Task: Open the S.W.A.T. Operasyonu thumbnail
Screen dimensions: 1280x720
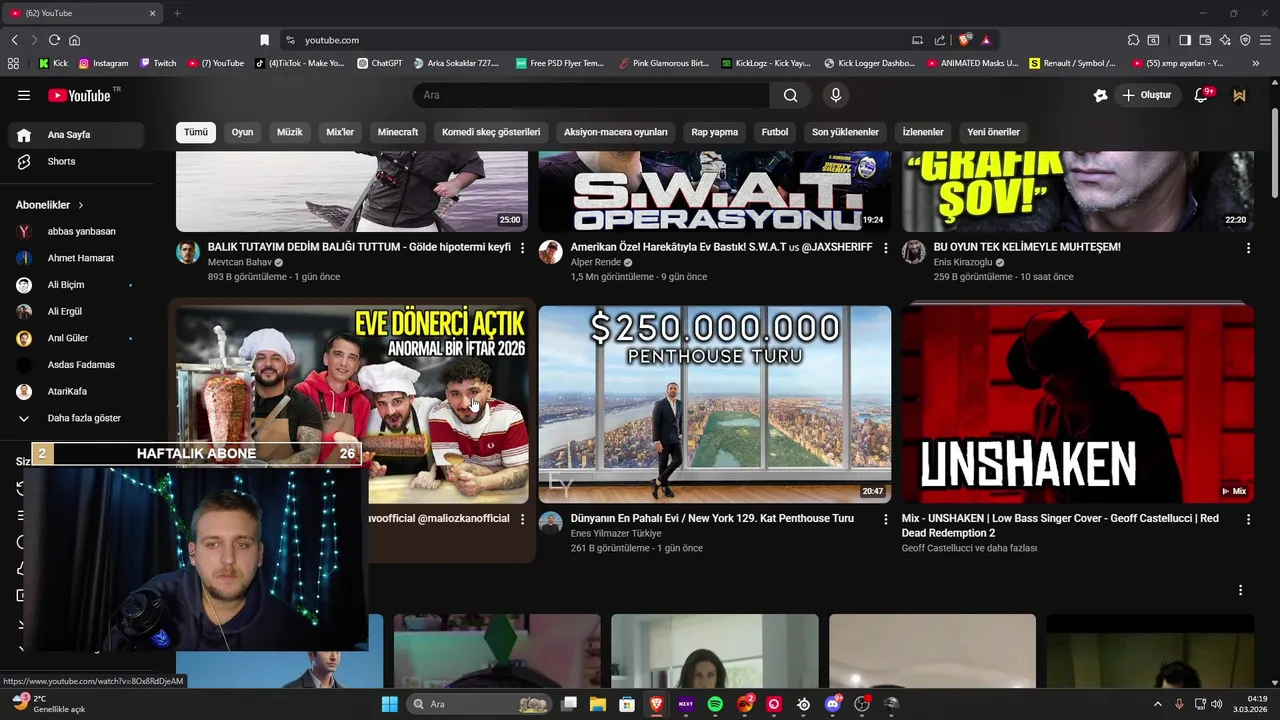Action: (x=715, y=192)
